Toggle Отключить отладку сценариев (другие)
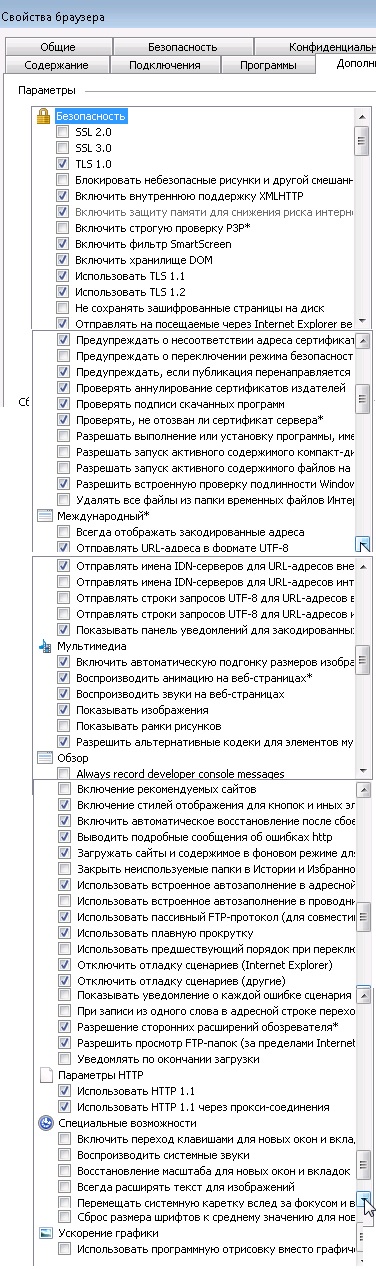 pyautogui.click(x=64, y=981)
